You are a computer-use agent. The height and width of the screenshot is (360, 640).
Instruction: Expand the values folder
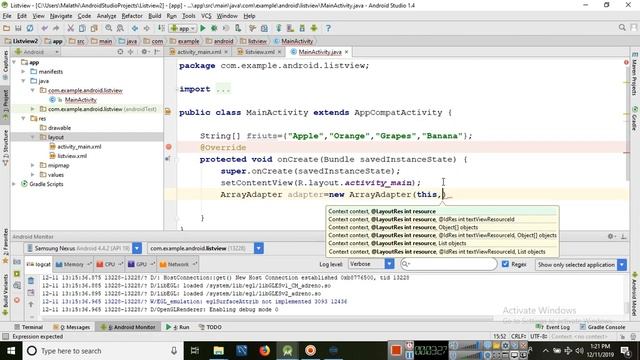click(33, 175)
